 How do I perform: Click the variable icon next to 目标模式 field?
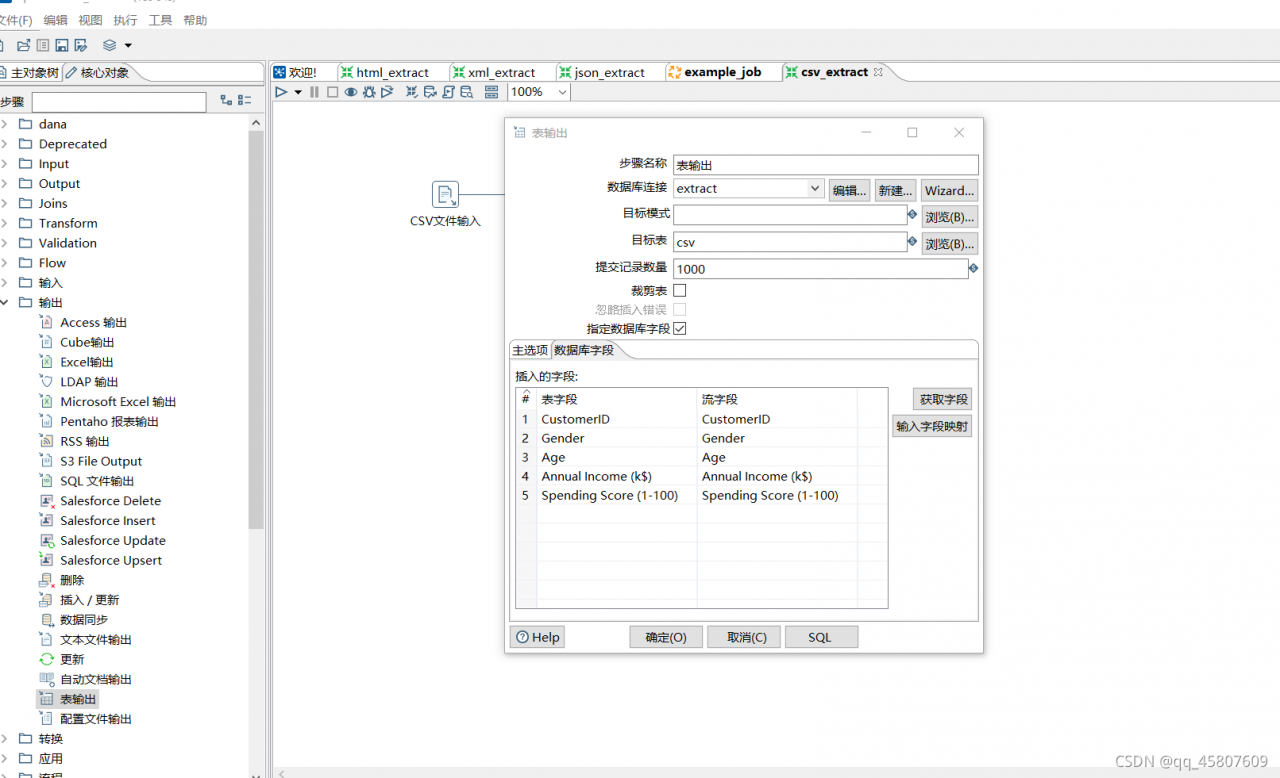coord(912,214)
